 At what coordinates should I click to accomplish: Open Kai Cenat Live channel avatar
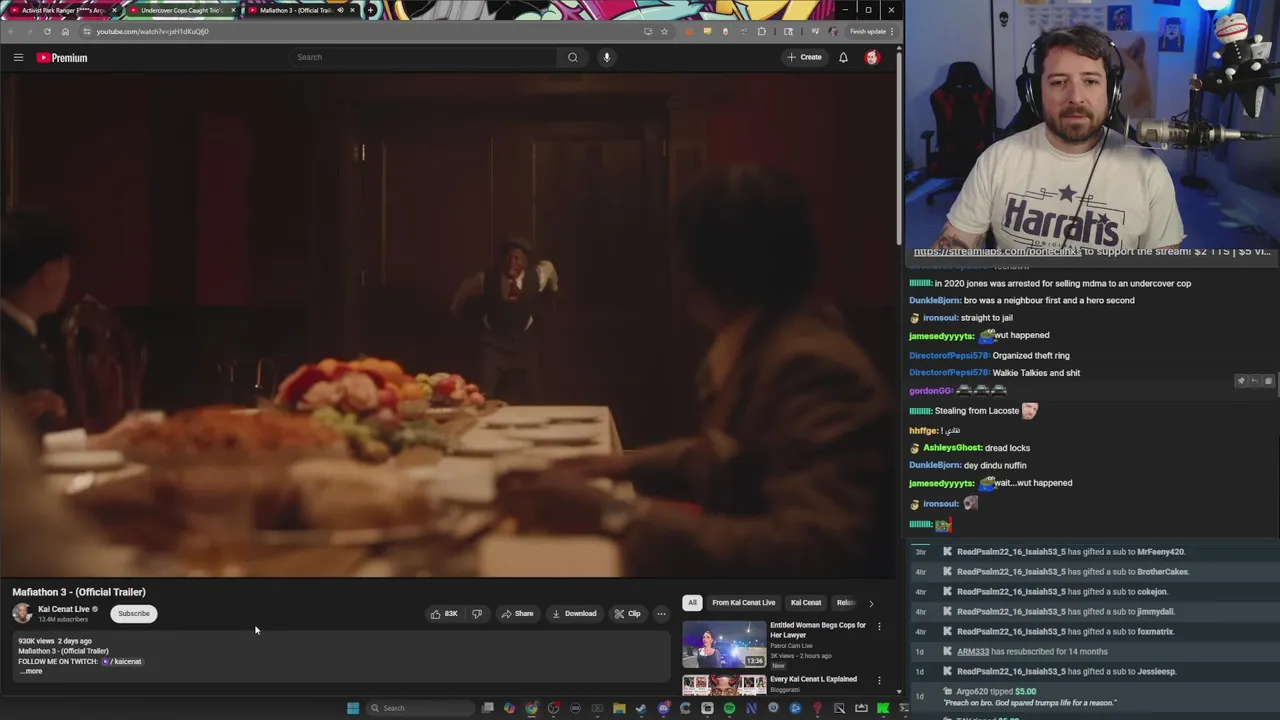click(x=22, y=613)
